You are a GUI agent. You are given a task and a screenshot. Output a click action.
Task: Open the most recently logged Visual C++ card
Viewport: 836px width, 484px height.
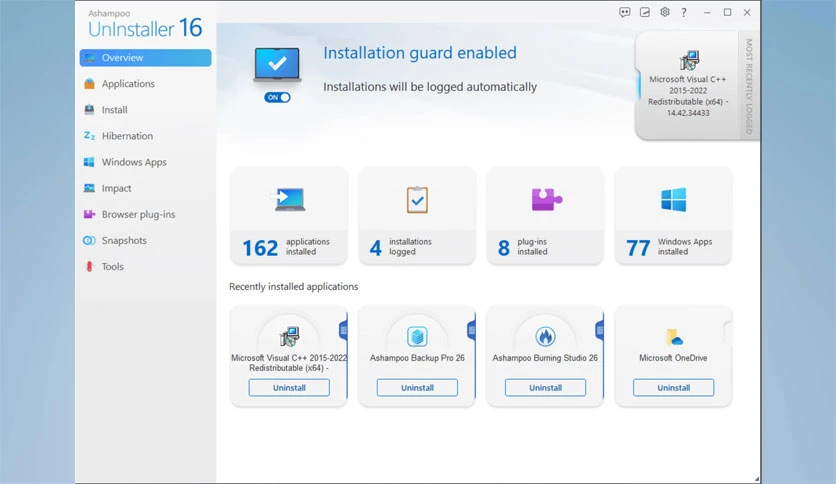687,85
